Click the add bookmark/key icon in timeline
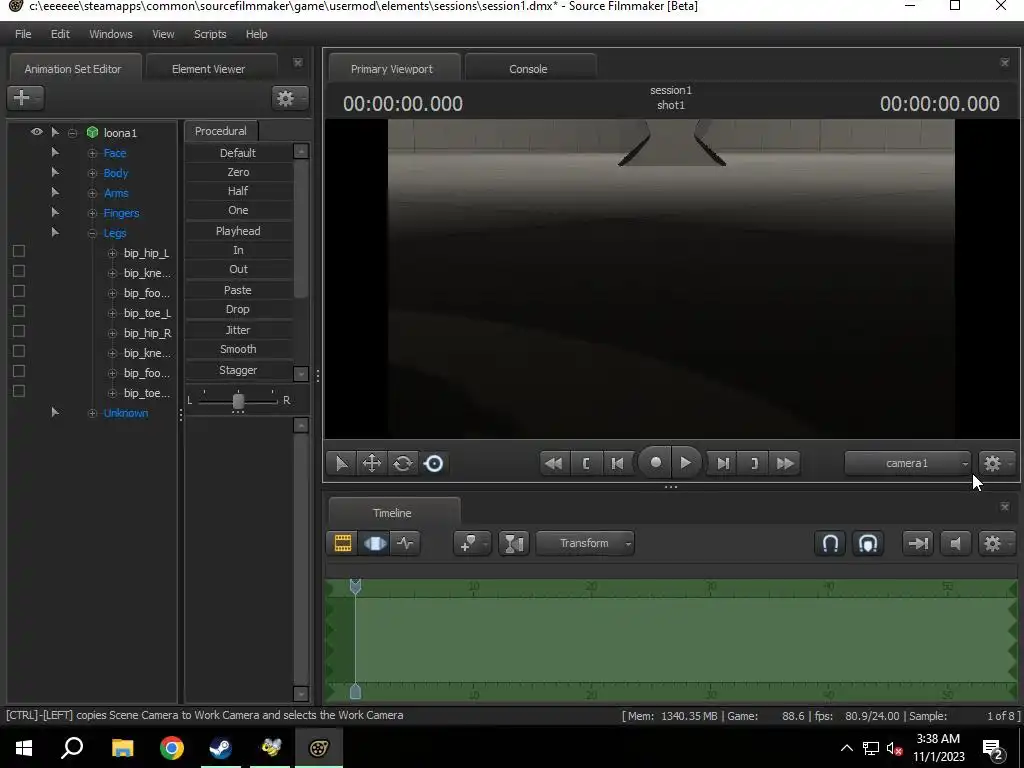Image resolution: width=1024 pixels, height=768 pixels. click(x=472, y=543)
